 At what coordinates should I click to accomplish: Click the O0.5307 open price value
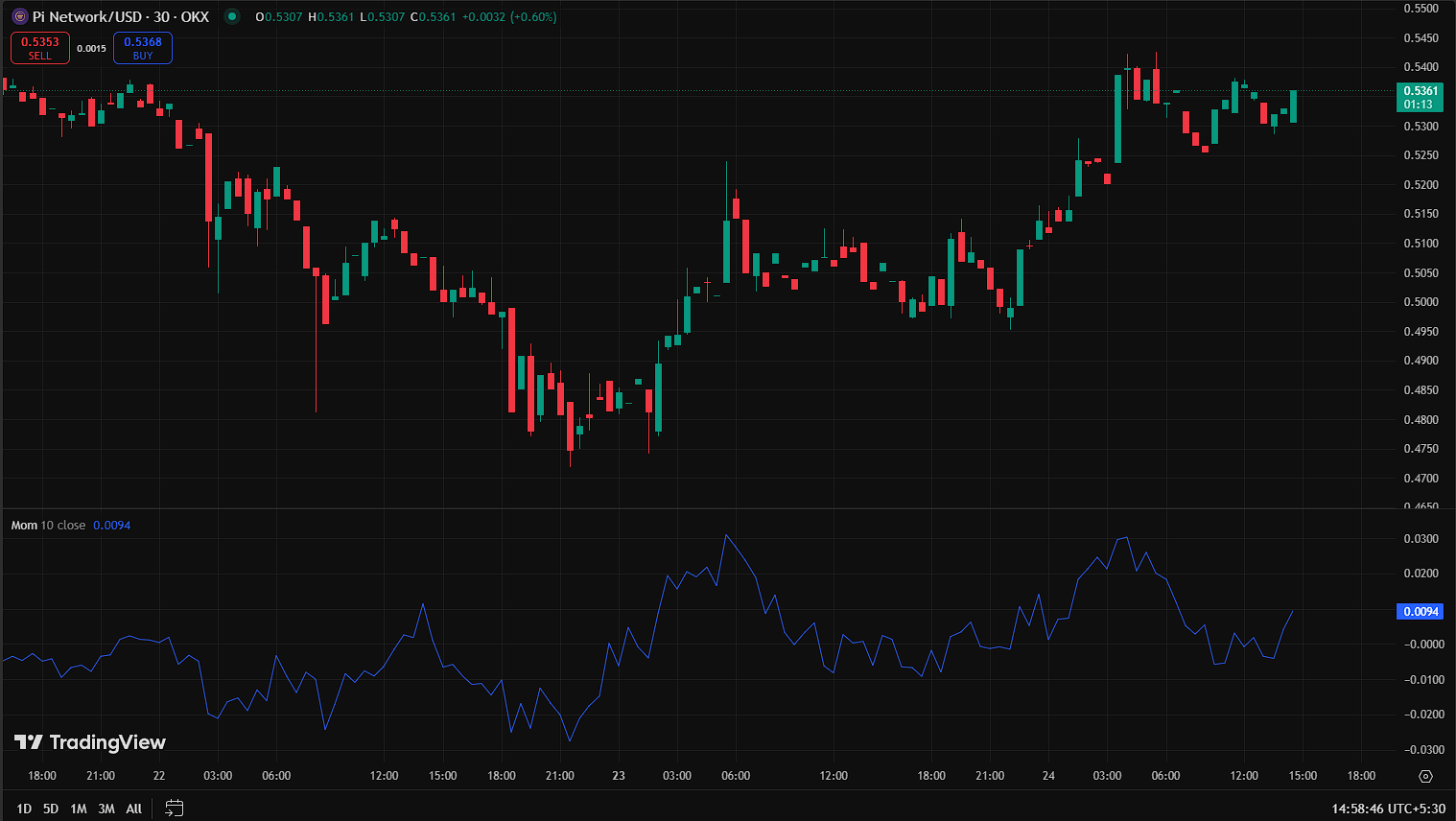click(x=279, y=16)
